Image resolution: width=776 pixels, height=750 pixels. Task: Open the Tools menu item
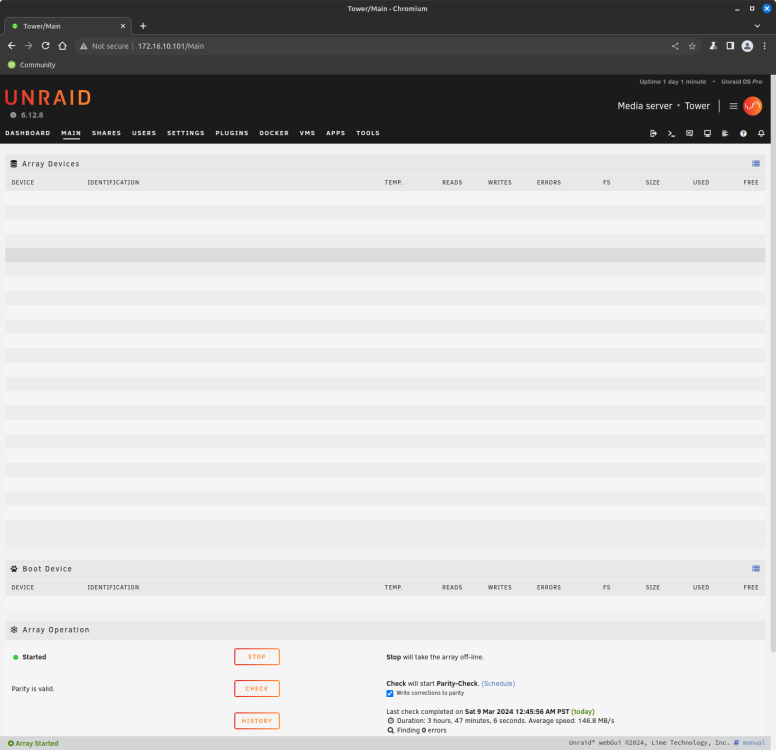(368, 133)
